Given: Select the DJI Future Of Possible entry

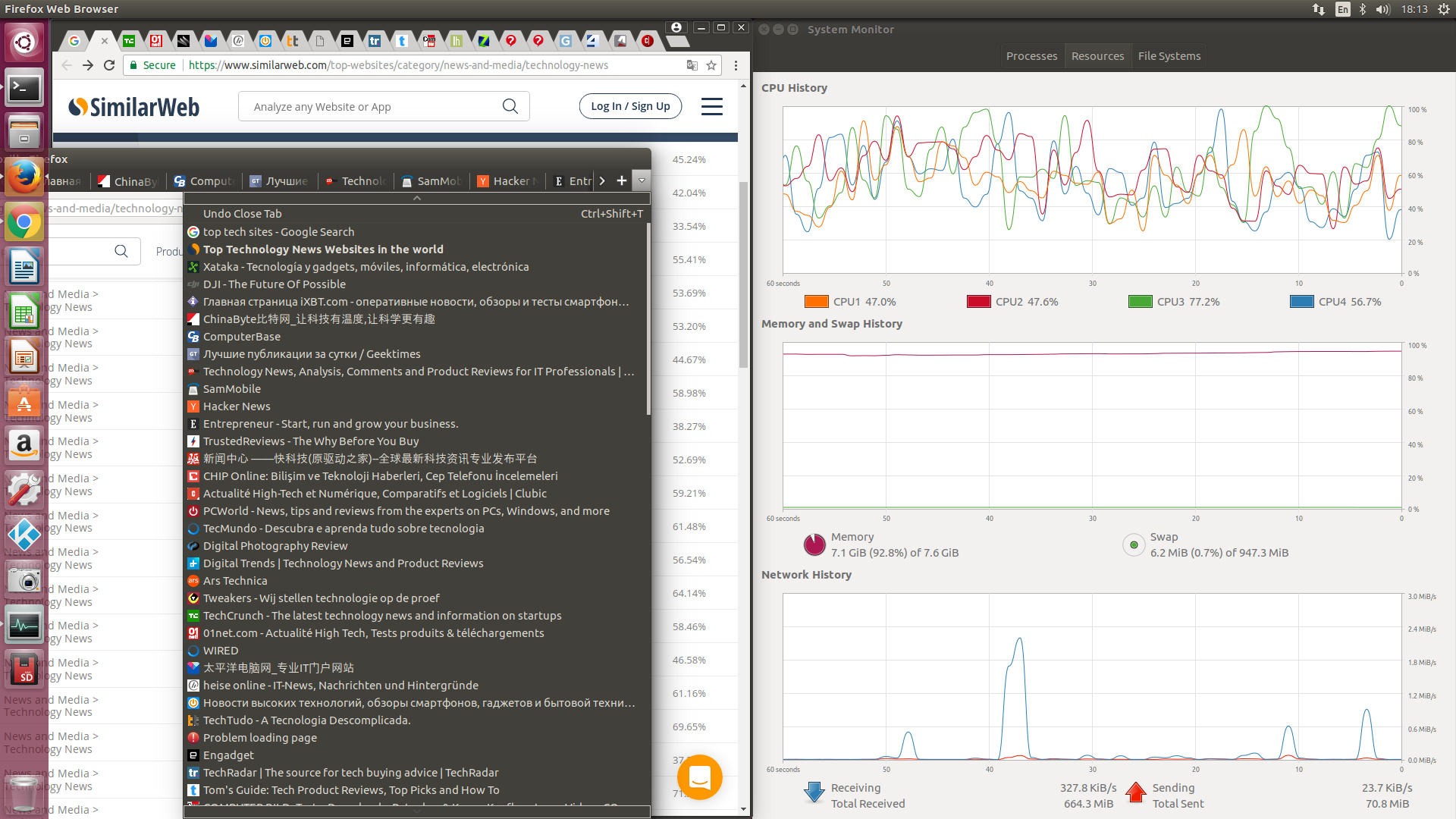Looking at the screenshot, I should pyautogui.click(x=417, y=284).
